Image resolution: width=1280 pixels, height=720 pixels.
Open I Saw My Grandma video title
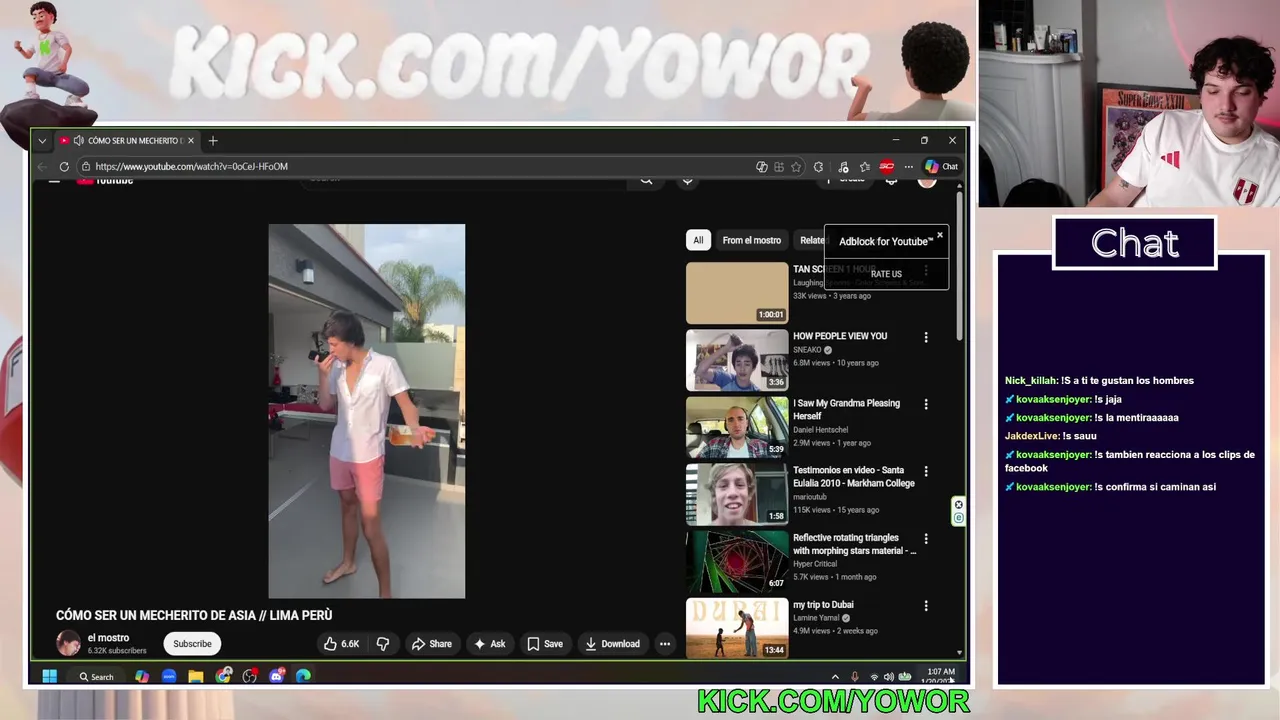(x=847, y=410)
